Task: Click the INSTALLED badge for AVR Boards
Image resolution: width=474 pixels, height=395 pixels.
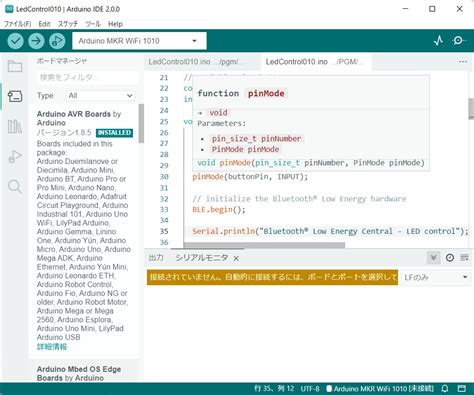Action: pyautogui.click(x=114, y=133)
